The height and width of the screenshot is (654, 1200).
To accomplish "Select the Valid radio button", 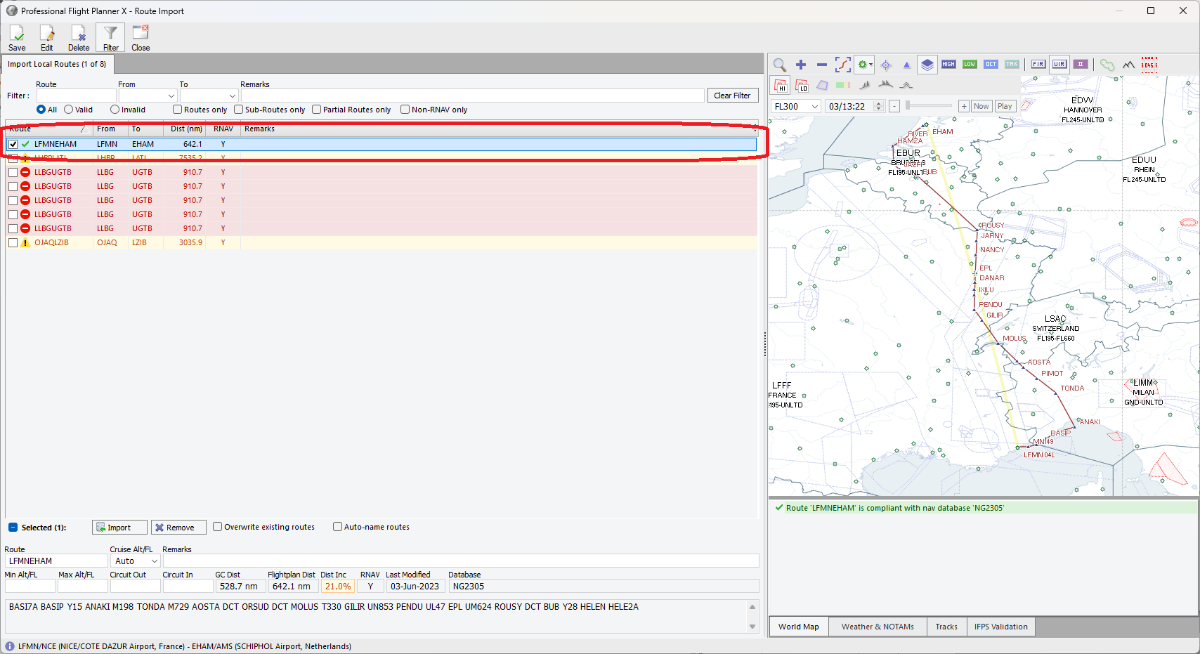I will [69, 110].
